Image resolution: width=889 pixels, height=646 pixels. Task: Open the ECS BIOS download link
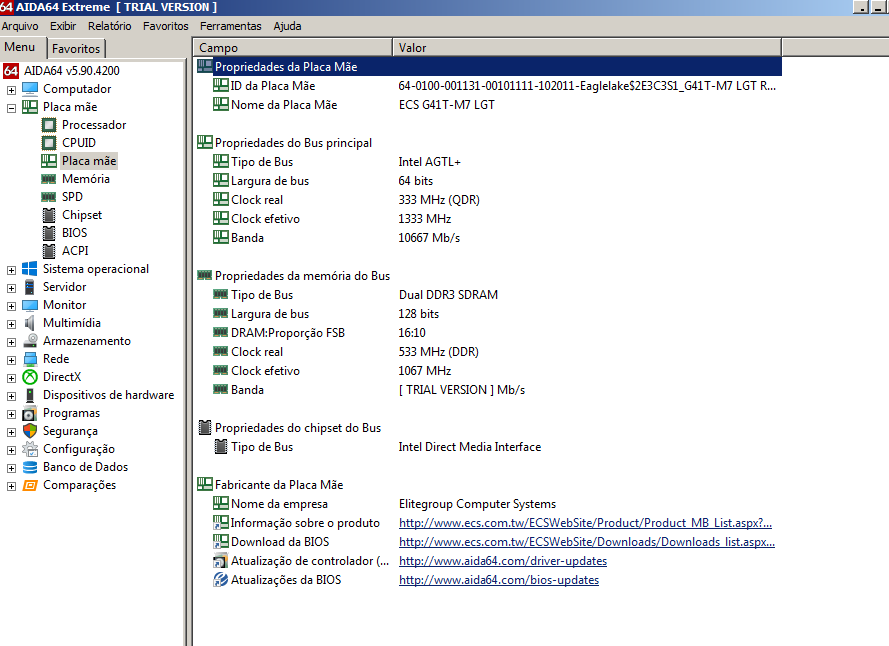(x=587, y=542)
